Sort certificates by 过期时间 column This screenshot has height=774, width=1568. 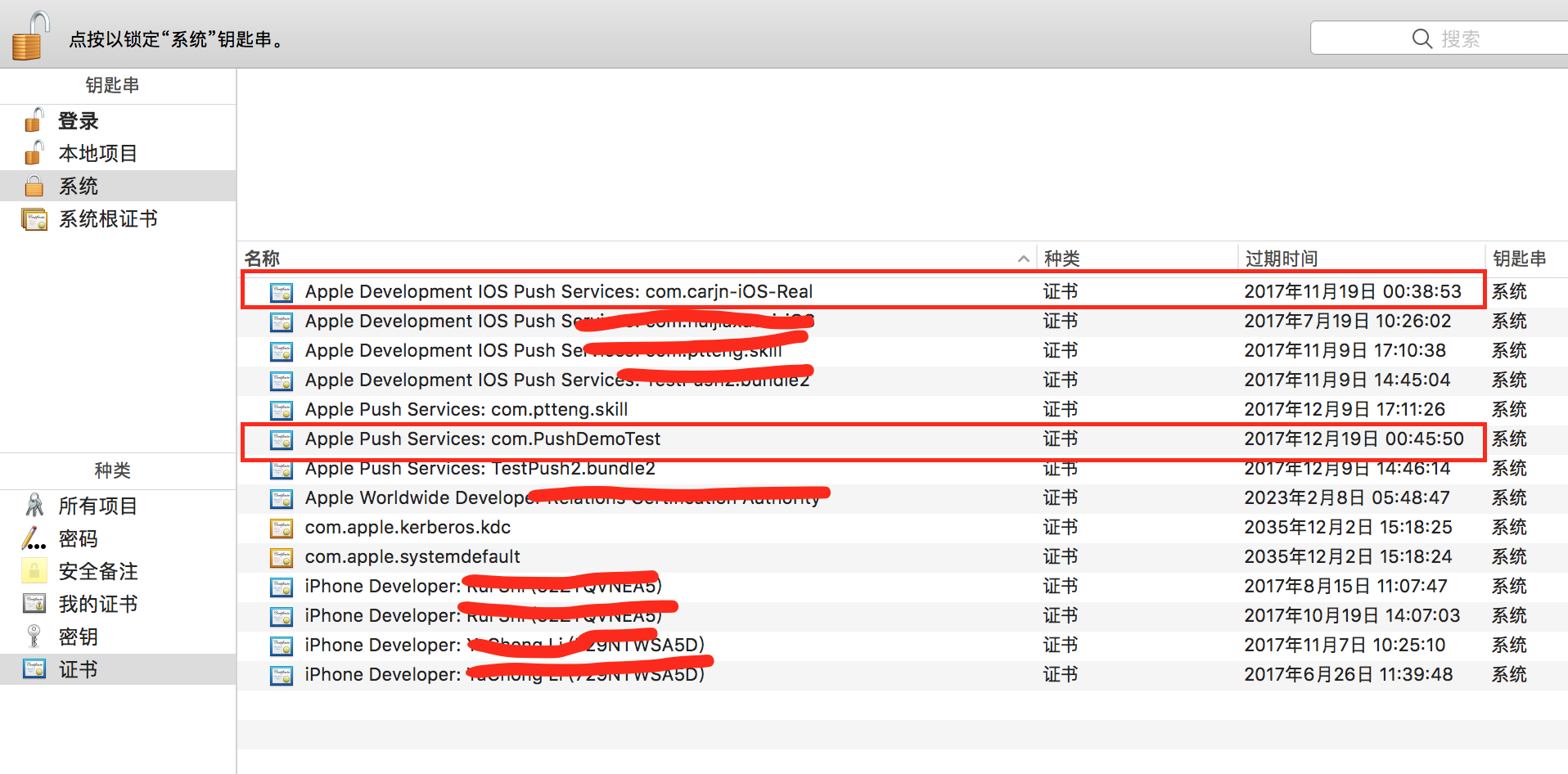1281,259
